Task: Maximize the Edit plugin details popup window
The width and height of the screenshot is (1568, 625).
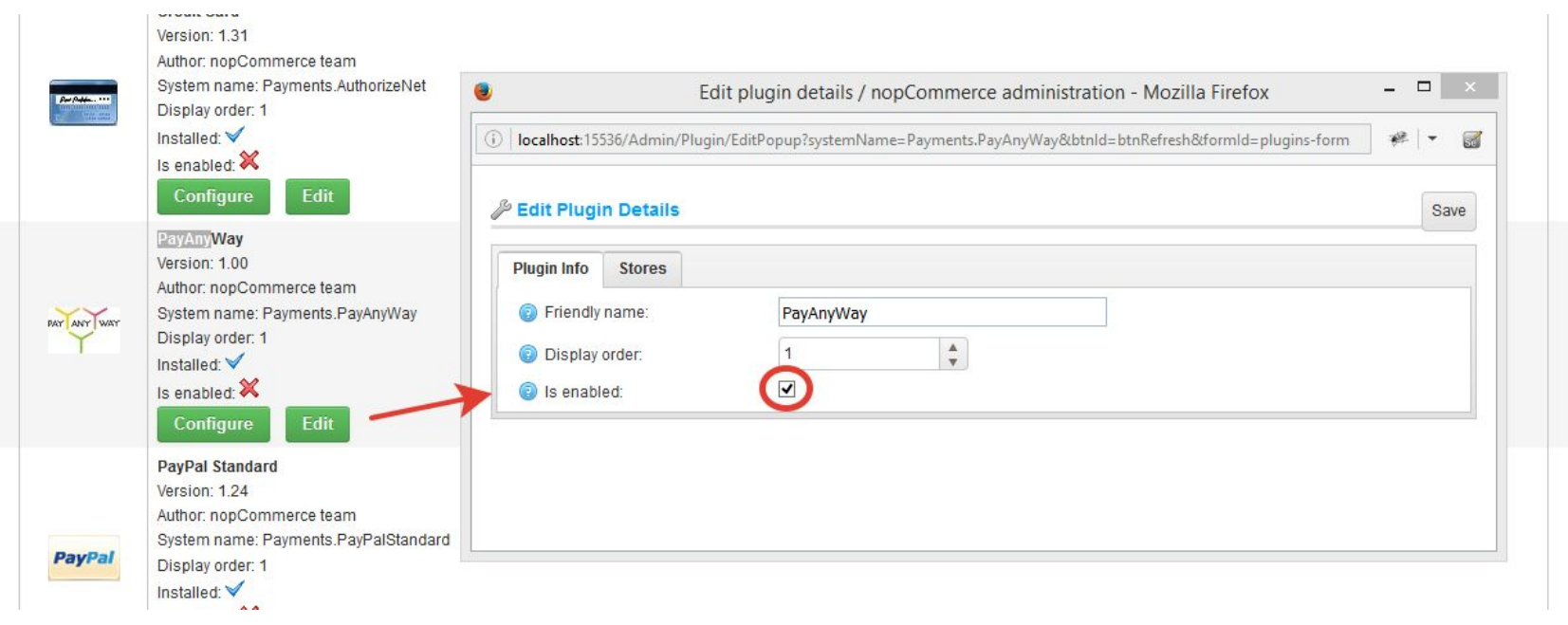Action: click(x=1424, y=86)
